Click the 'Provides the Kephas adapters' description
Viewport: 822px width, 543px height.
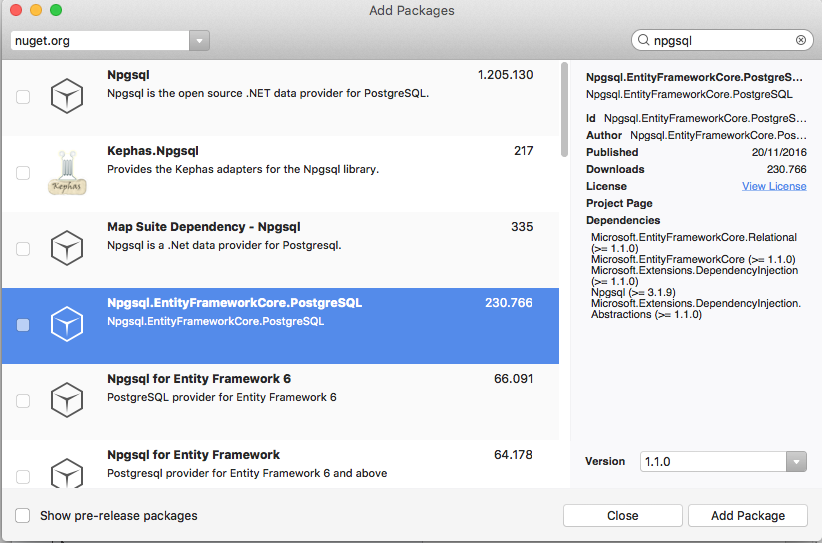click(243, 169)
